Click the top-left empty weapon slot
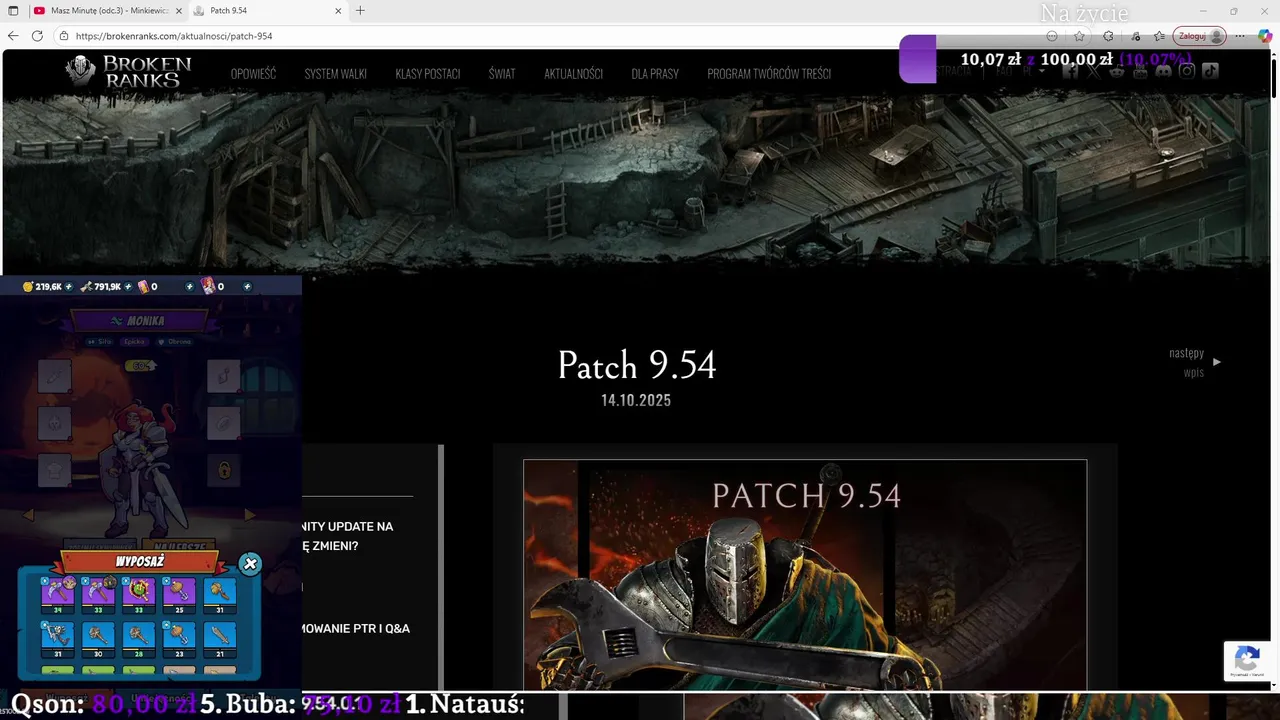This screenshot has height=720, width=1280. (55, 376)
